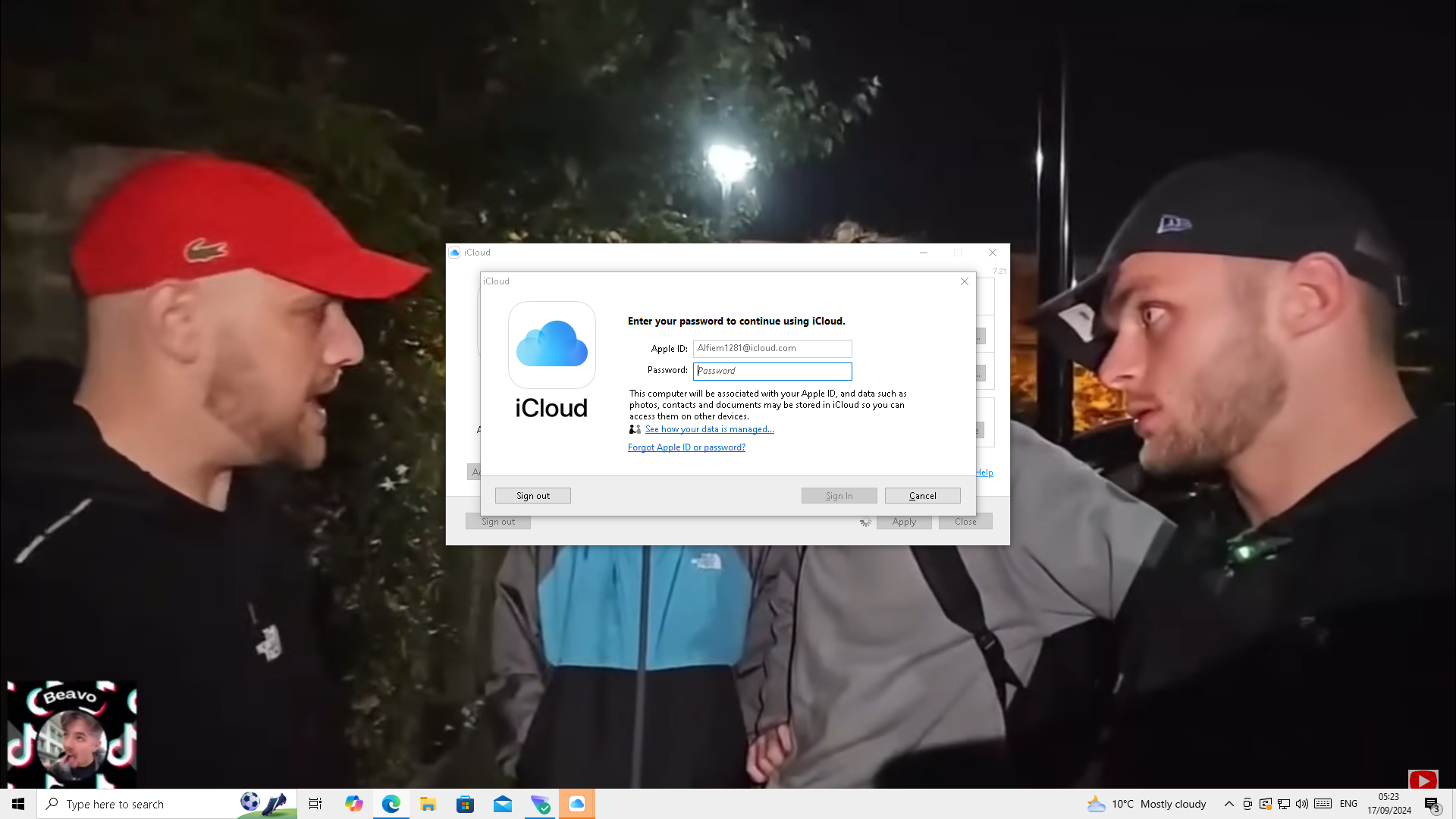
Task: Click the Meet Now camera tray icon
Action: point(1247,804)
